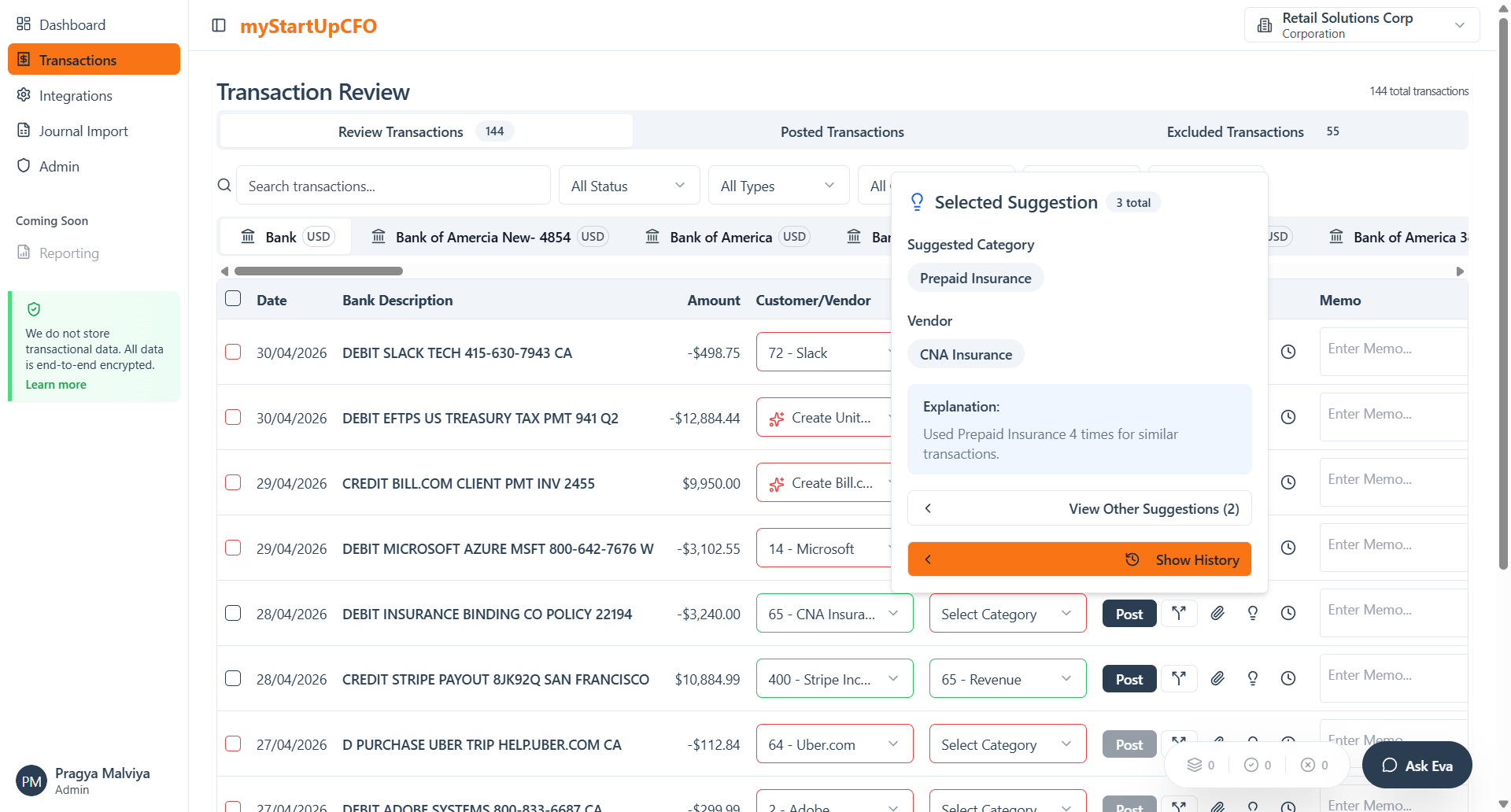Click the Show History button
1511x812 pixels.
(1079, 559)
